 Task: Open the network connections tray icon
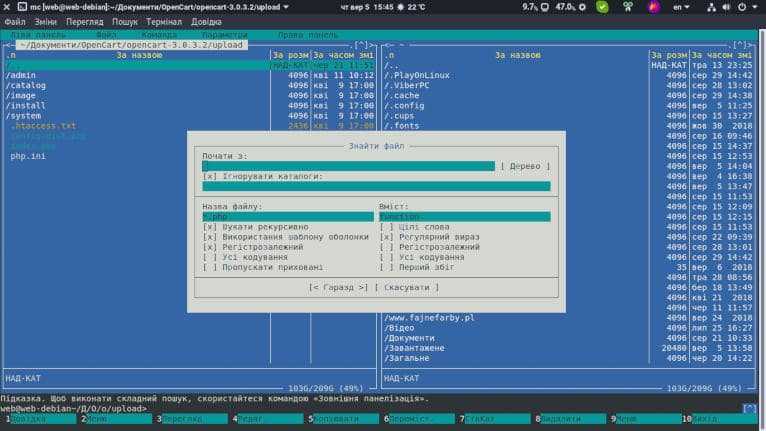711,7
